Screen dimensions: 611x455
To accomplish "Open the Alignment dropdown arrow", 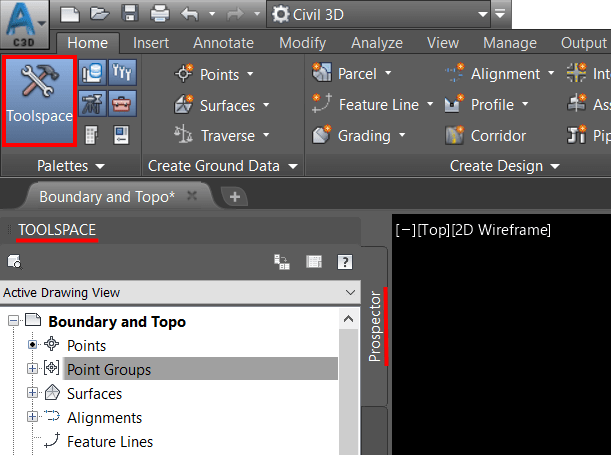I will click(x=551, y=73).
